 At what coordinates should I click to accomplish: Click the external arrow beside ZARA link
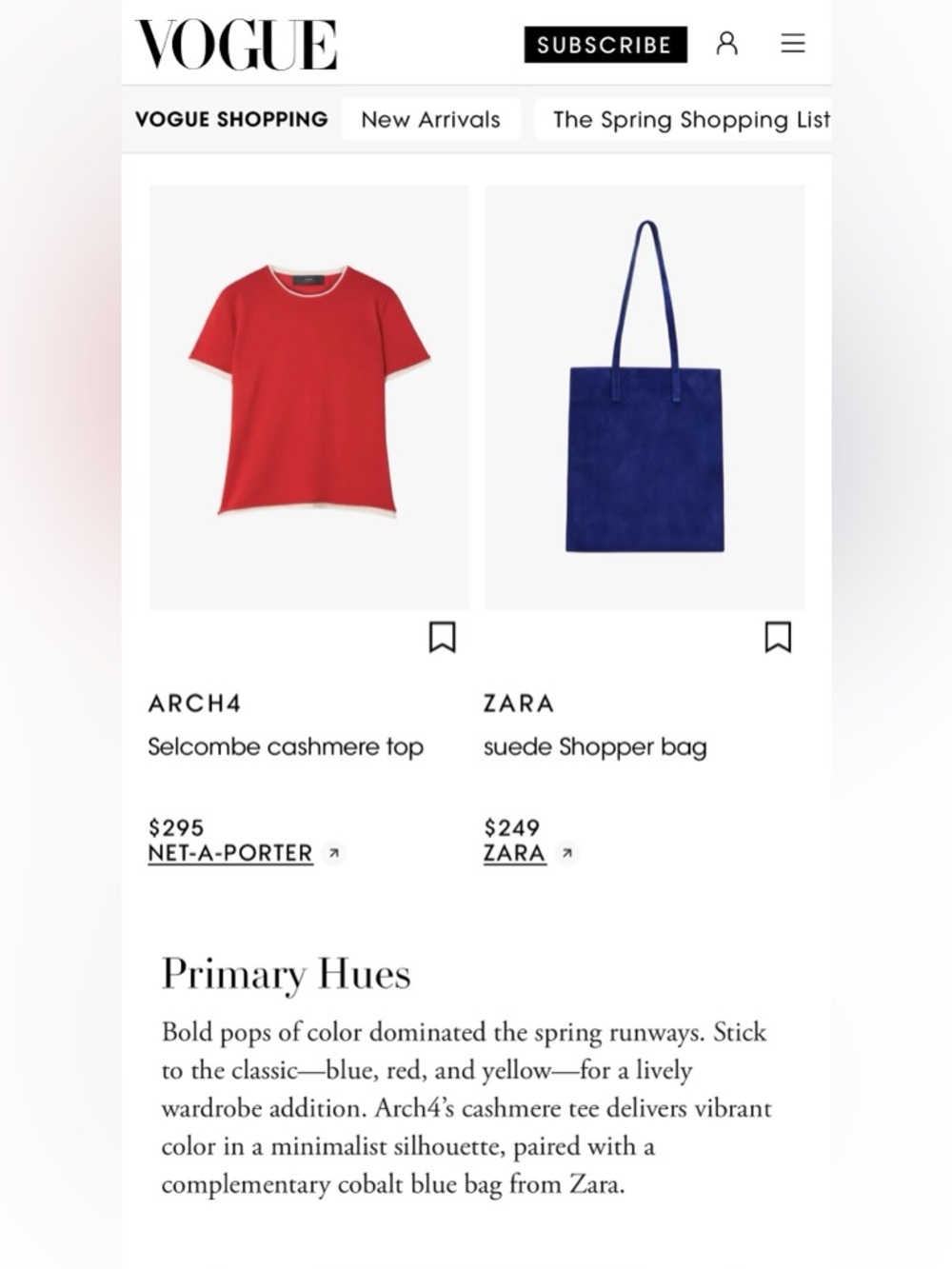pos(566,853)
